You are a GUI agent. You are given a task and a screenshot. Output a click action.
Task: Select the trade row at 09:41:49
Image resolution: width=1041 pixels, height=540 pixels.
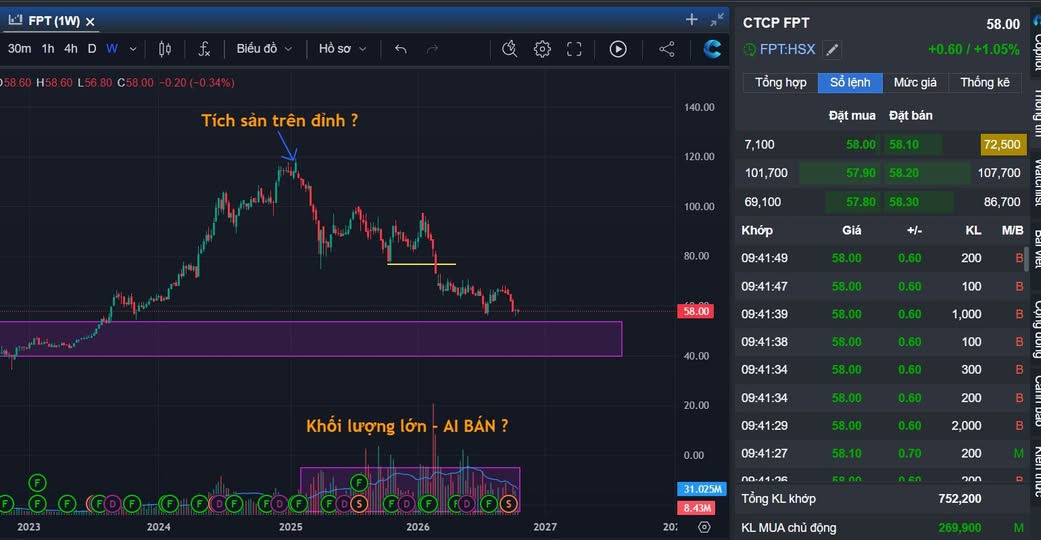point(882,258)
